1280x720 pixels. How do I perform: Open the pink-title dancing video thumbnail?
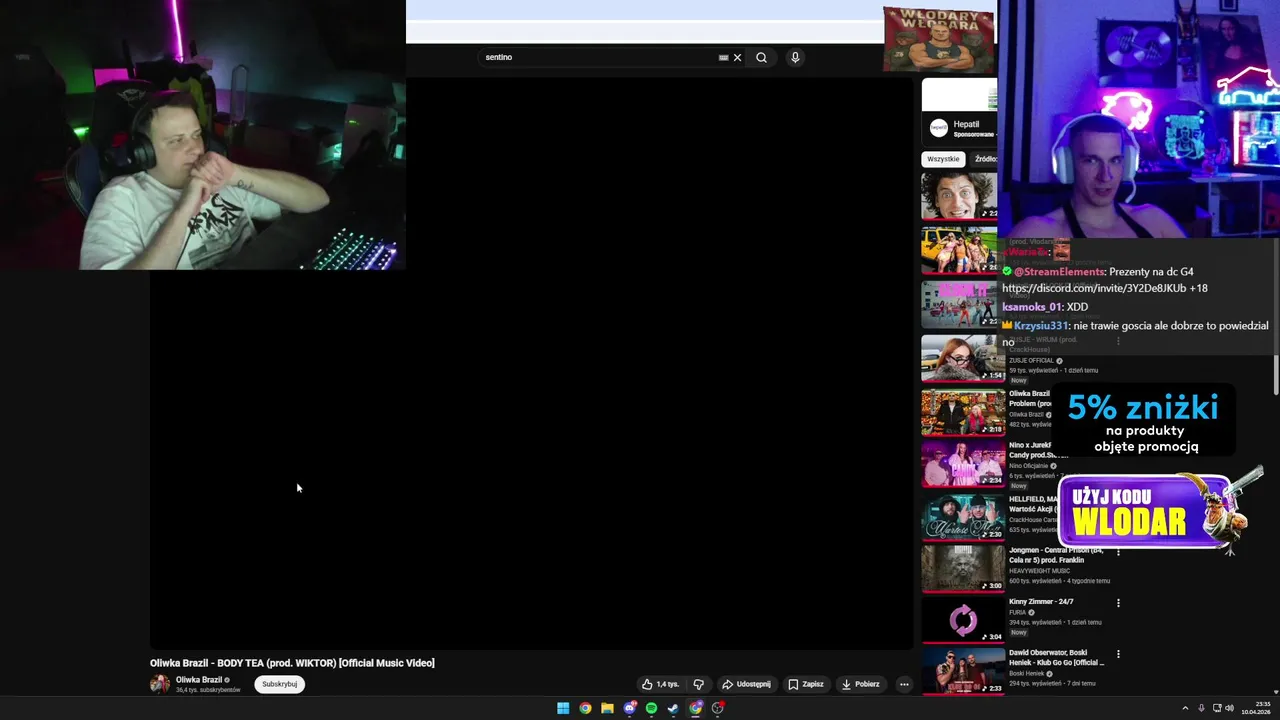[959, 304]
